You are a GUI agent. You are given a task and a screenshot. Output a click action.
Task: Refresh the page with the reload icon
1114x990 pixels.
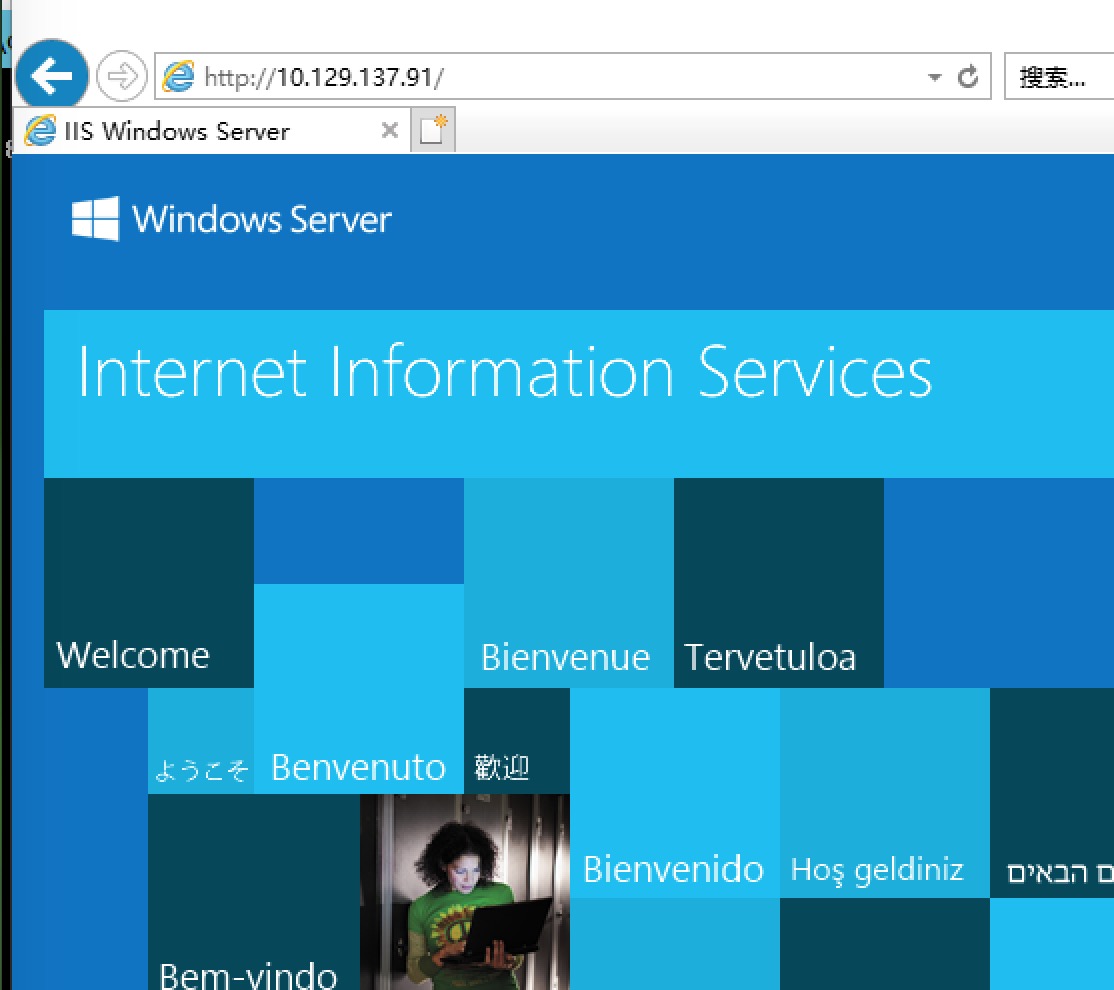968,76
